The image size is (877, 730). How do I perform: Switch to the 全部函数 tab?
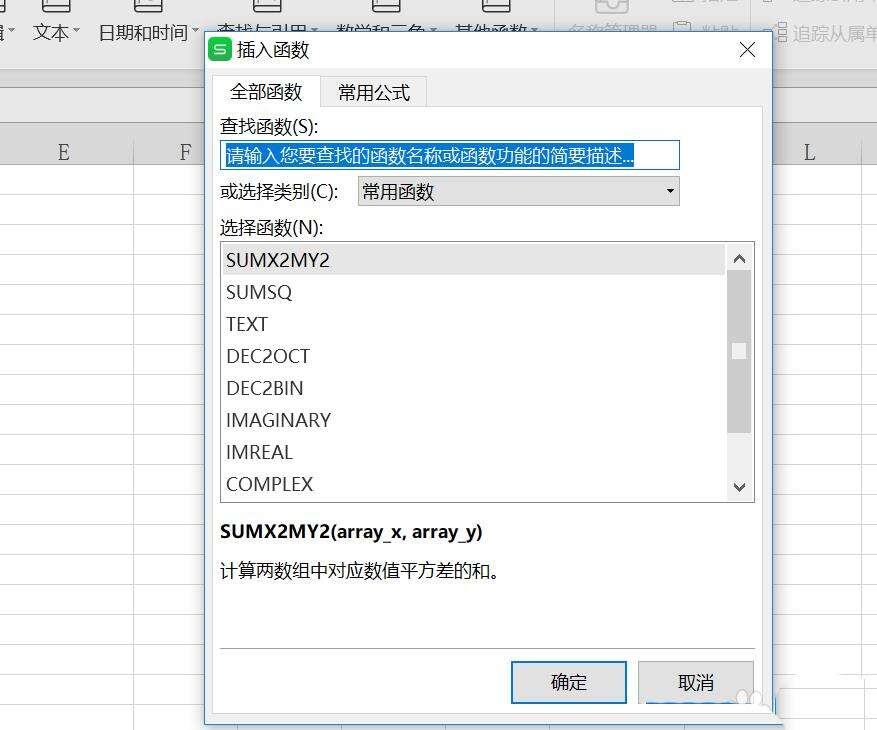click(x=266, y=92)
